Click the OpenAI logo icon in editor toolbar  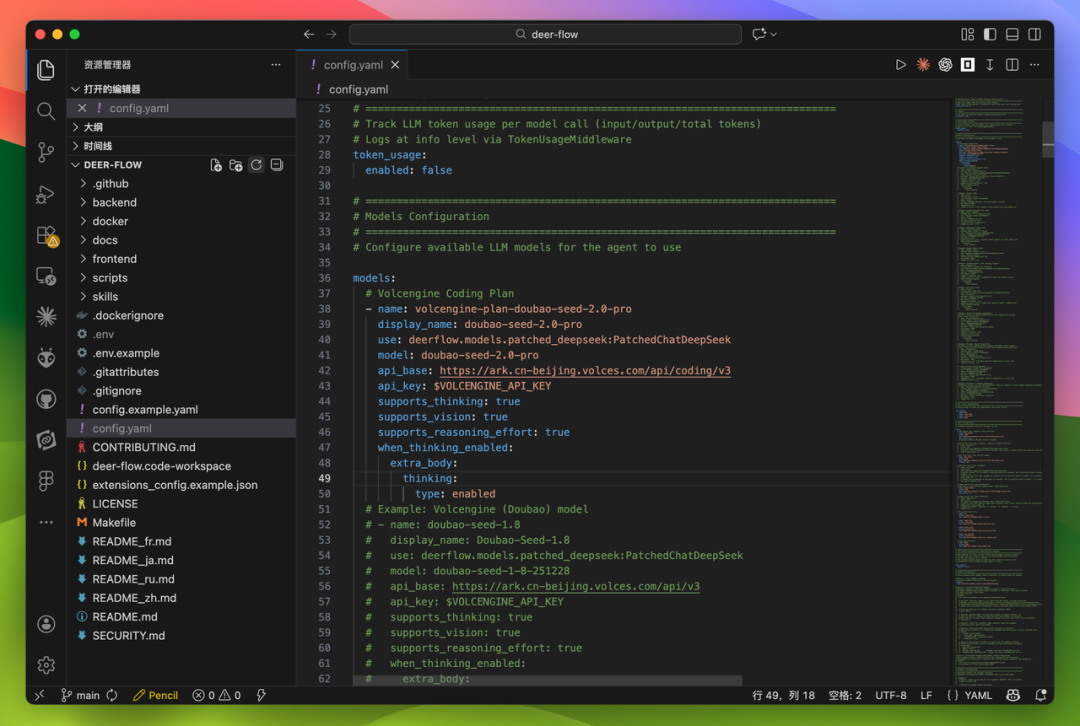(945, 65)
